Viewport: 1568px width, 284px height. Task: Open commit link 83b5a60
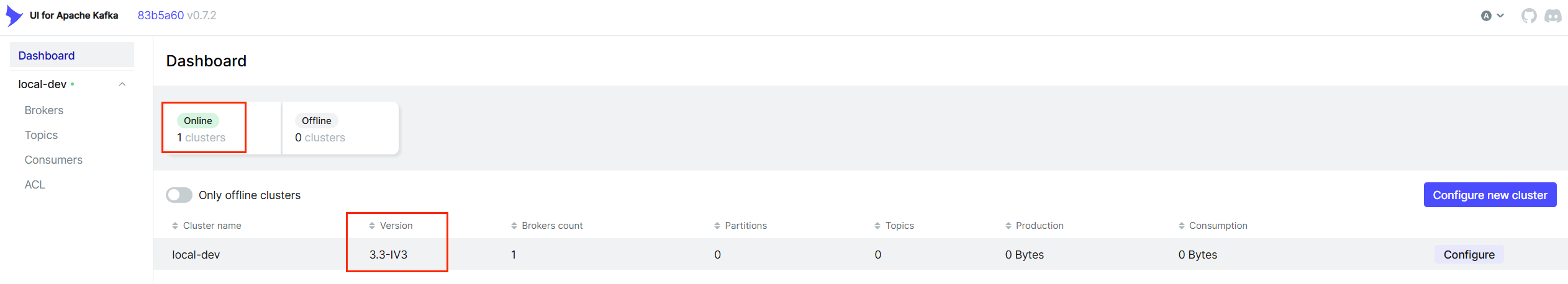(x=161, y=16)
